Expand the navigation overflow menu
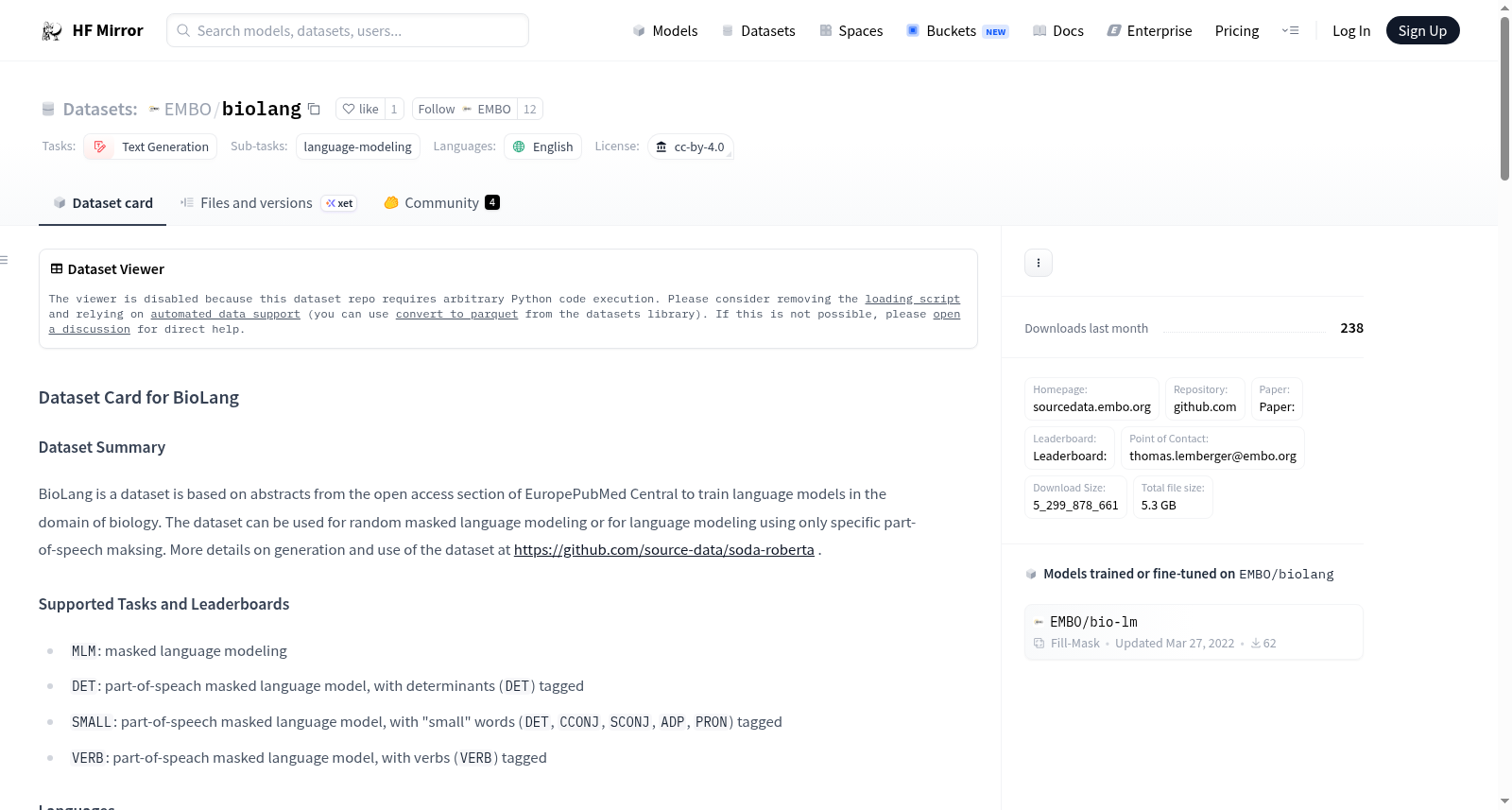This screenshot has height=810, width=1512. 1290,31
